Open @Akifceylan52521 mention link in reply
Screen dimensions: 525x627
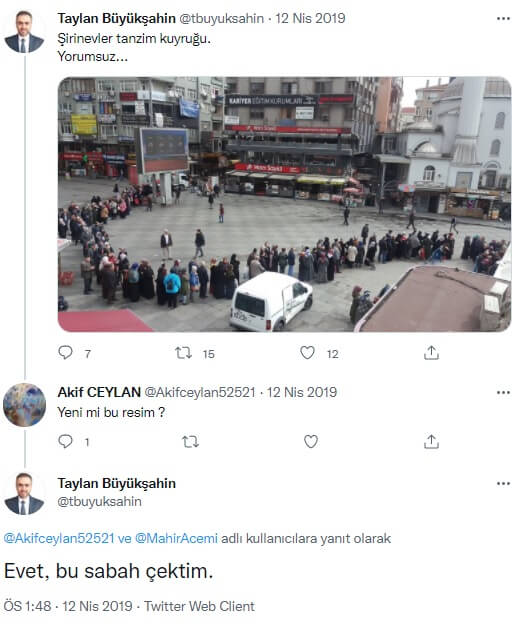point(59,538)
